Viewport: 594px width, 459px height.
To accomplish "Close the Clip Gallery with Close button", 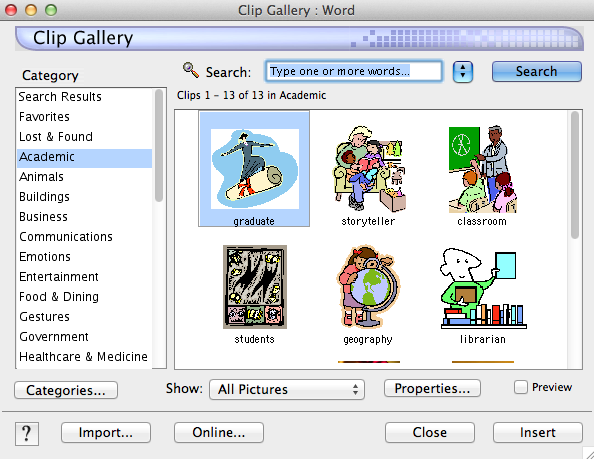I will pyautogui.click(x=430, y=432).
